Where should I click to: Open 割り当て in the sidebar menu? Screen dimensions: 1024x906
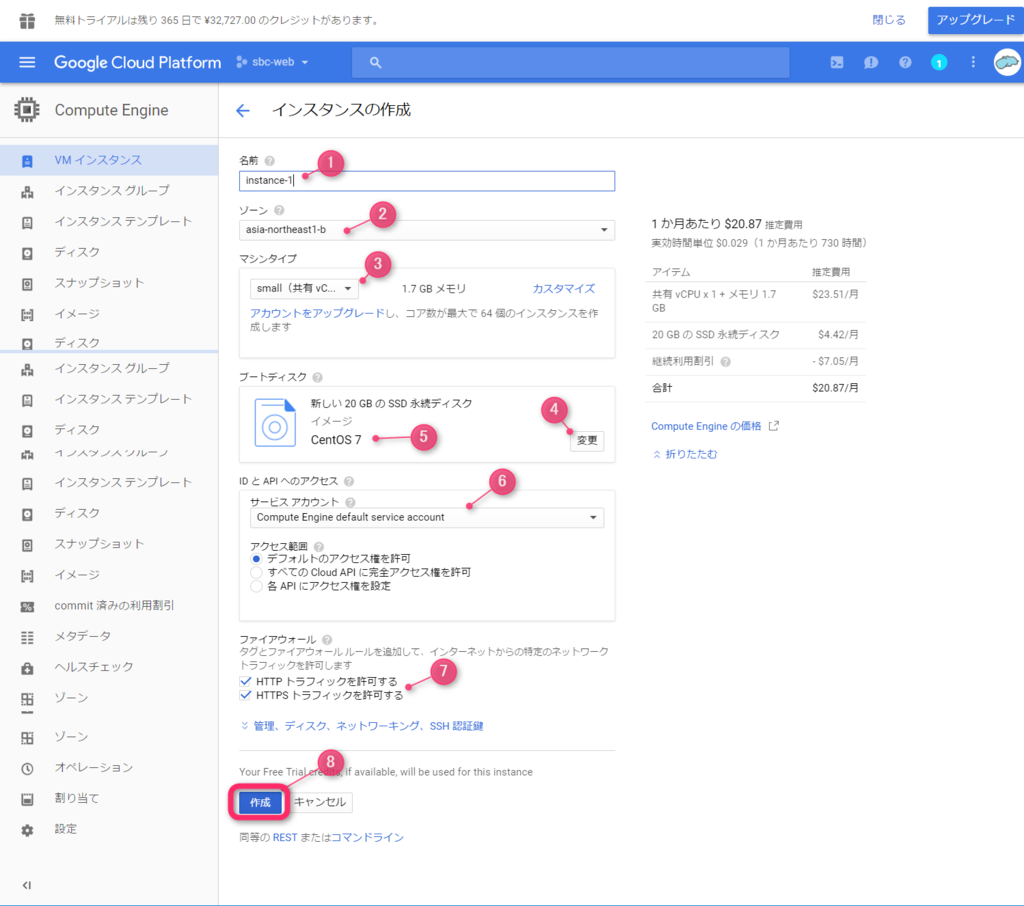pyautogui.click(x=72, y=798)
